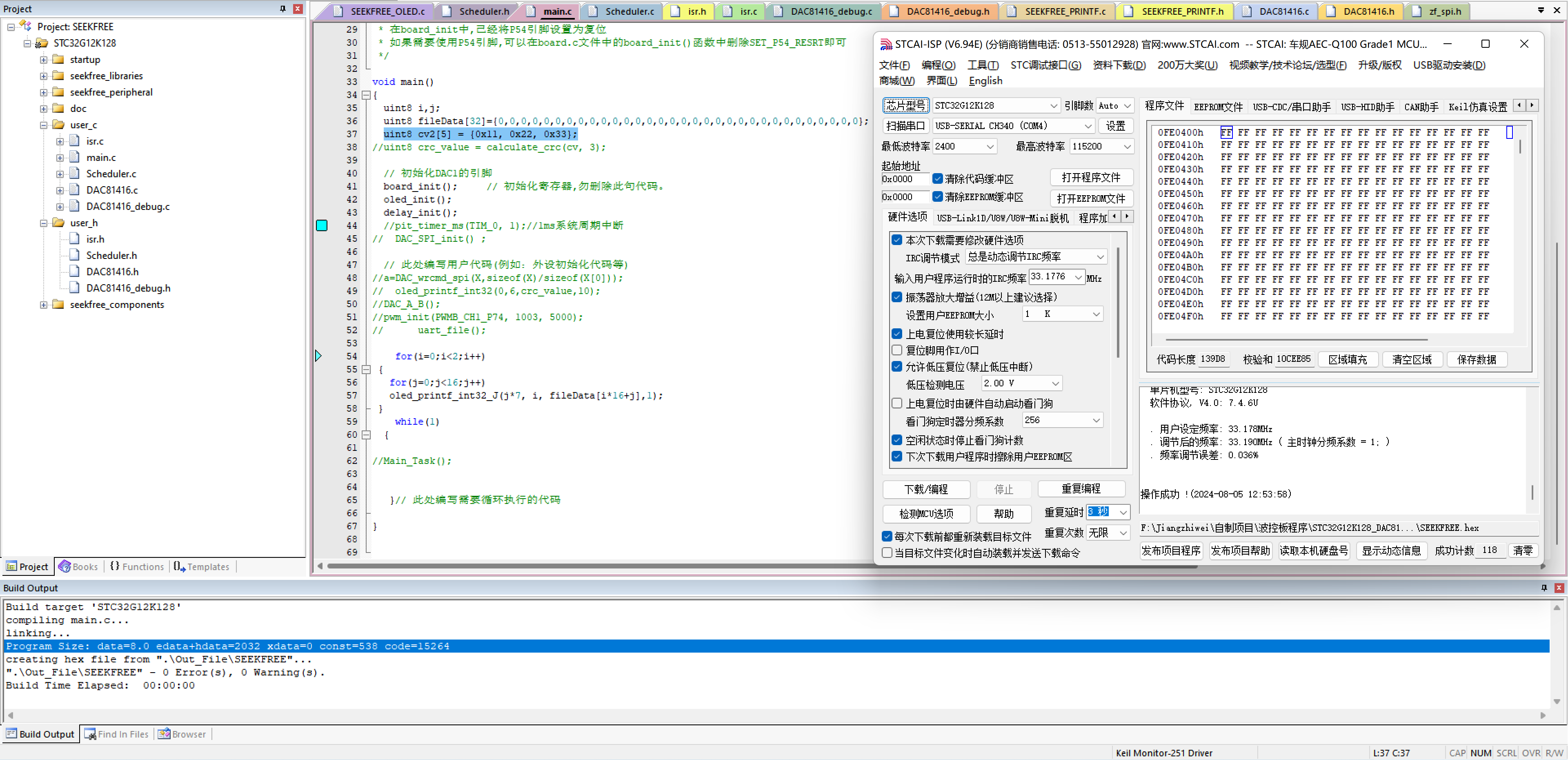Image resolution: width=1568 pixels, height=760 pixels.
Task: Pin the Project panel with the pushpin icon
Action: [282, 9]
